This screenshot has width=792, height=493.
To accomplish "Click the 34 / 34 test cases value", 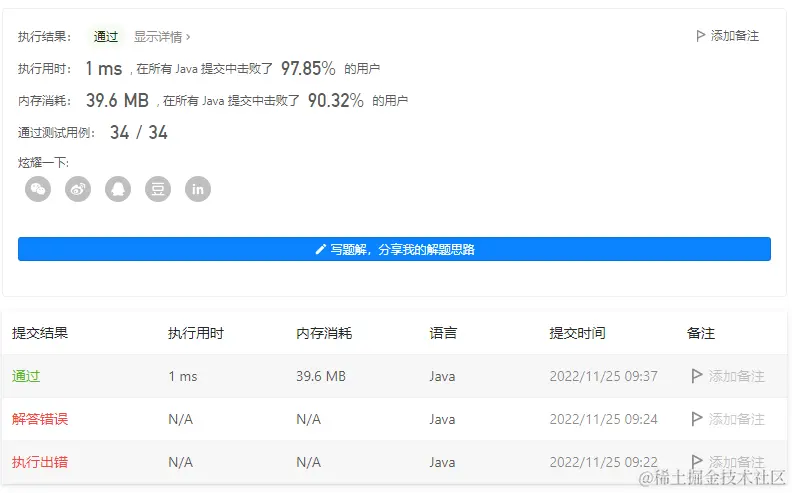I will [139, 132].
